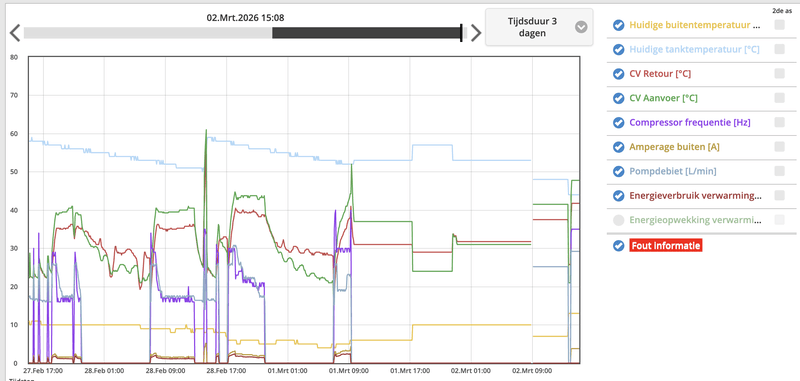
Task: Click the slider handle at the end
Action: pyautogui.click(x=461, y=33)
